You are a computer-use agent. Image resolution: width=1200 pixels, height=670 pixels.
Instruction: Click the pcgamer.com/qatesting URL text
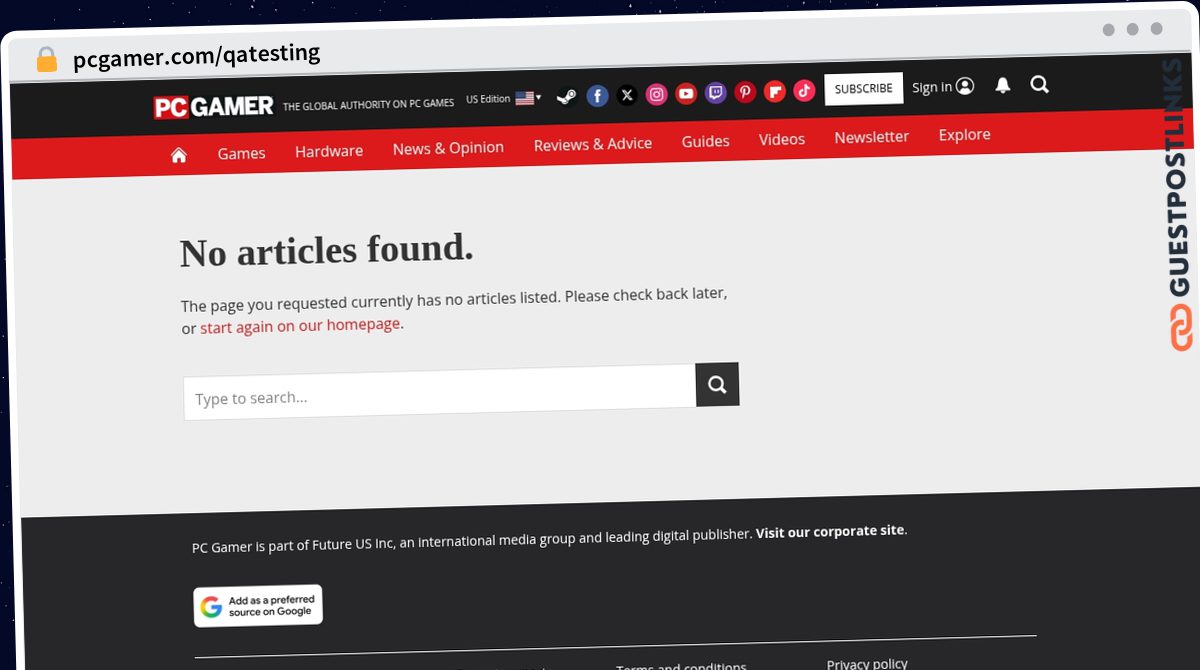[197, 55]
